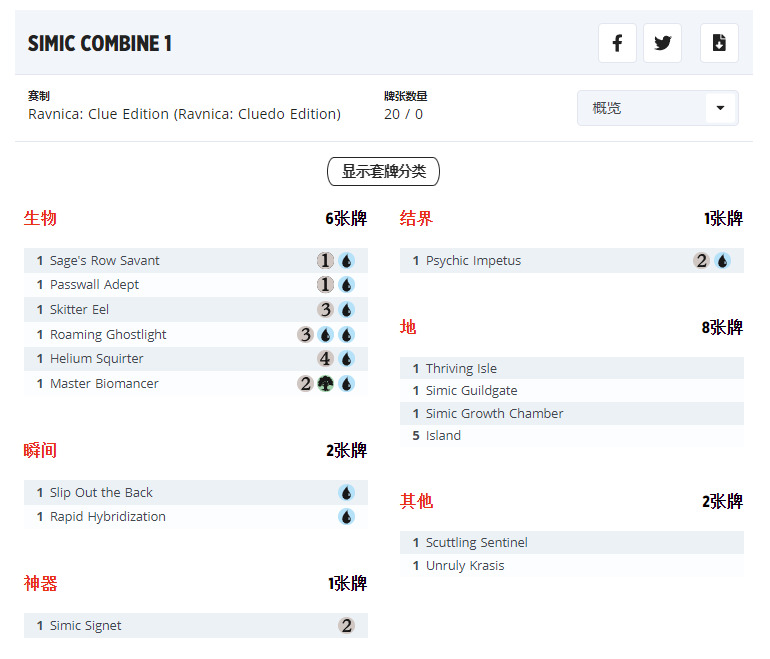Click blue mana icon for Rapid Hybridization
Viewport: 770px width, 659px height.
(x=346, y=517)
